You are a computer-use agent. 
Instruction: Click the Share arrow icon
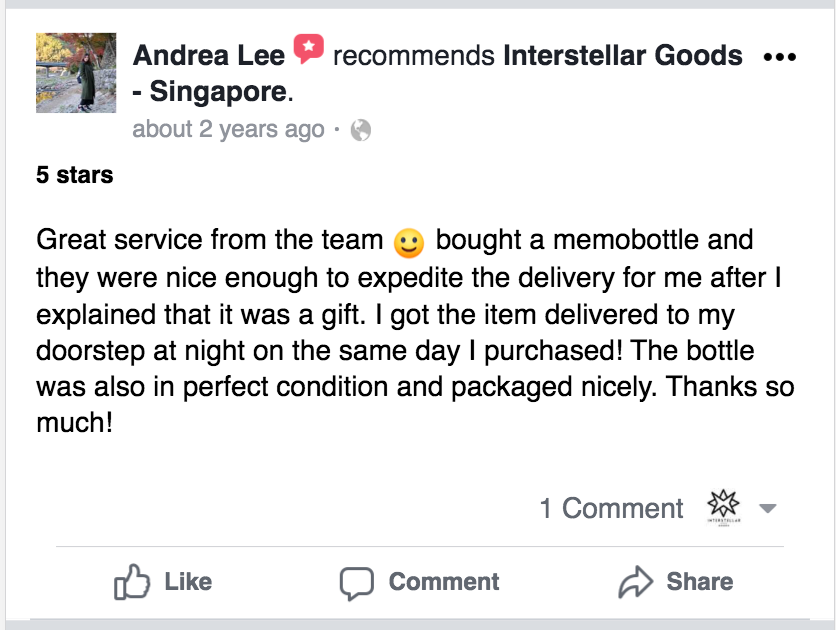click(x=635, y=582)
